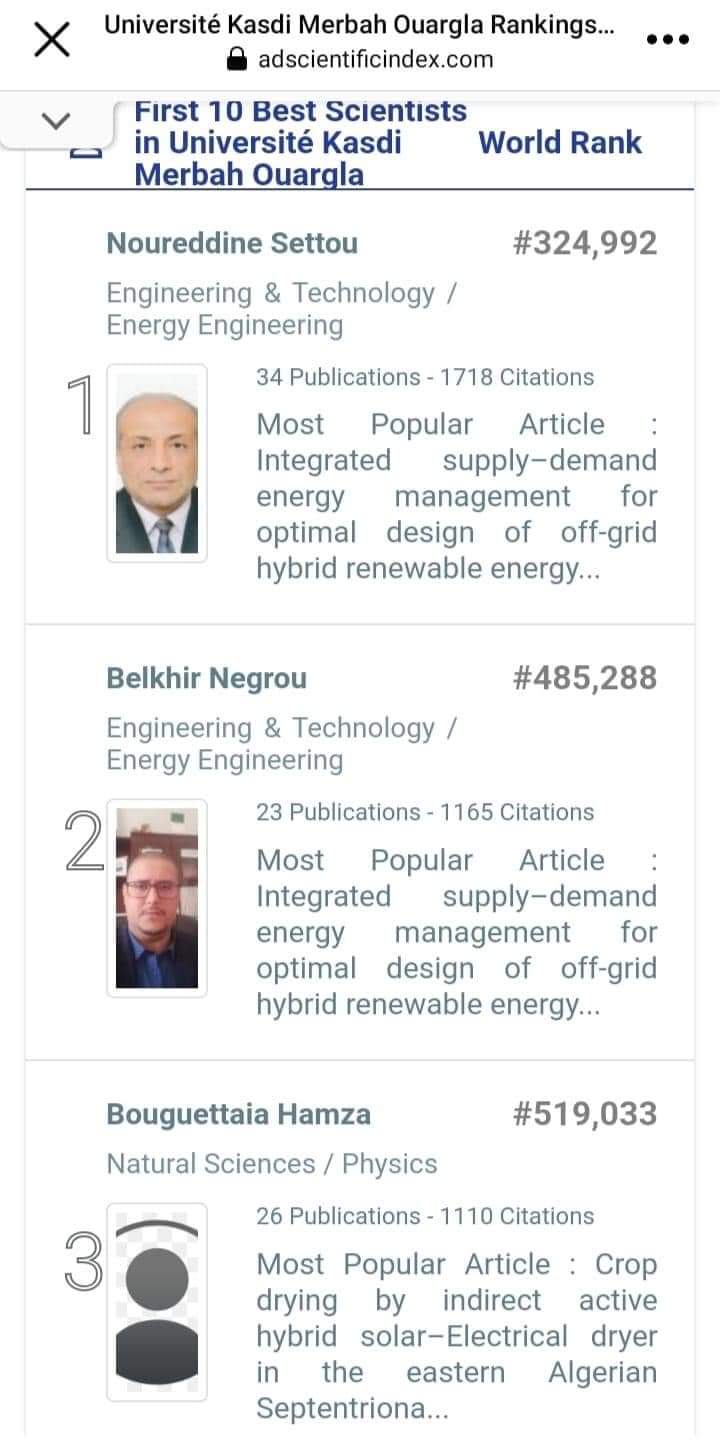720x1445 pixels.
Task: Open Belkhir Negrou's profile name
Action: pos(206,678)
